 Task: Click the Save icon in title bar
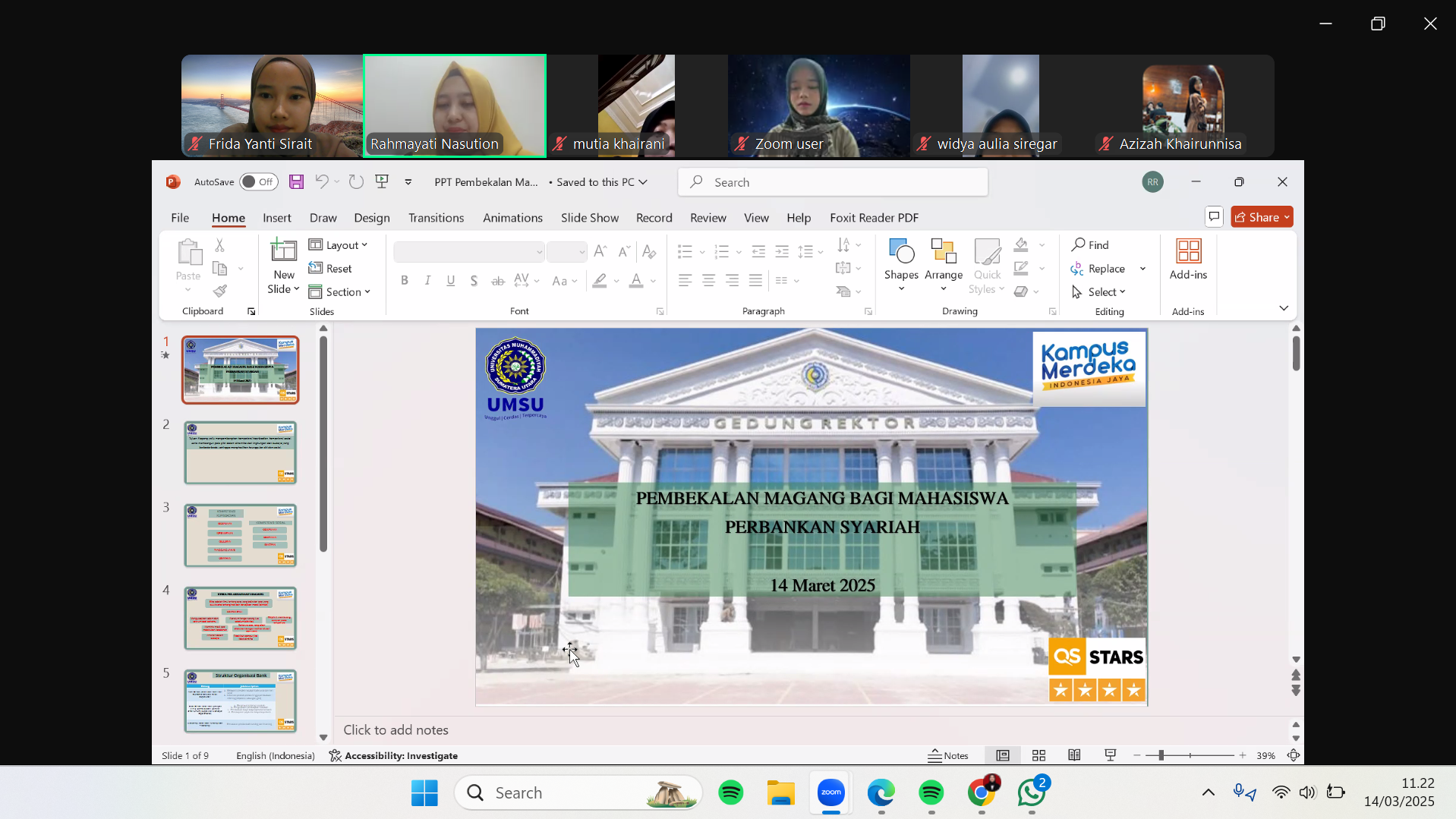pos(296,181)
